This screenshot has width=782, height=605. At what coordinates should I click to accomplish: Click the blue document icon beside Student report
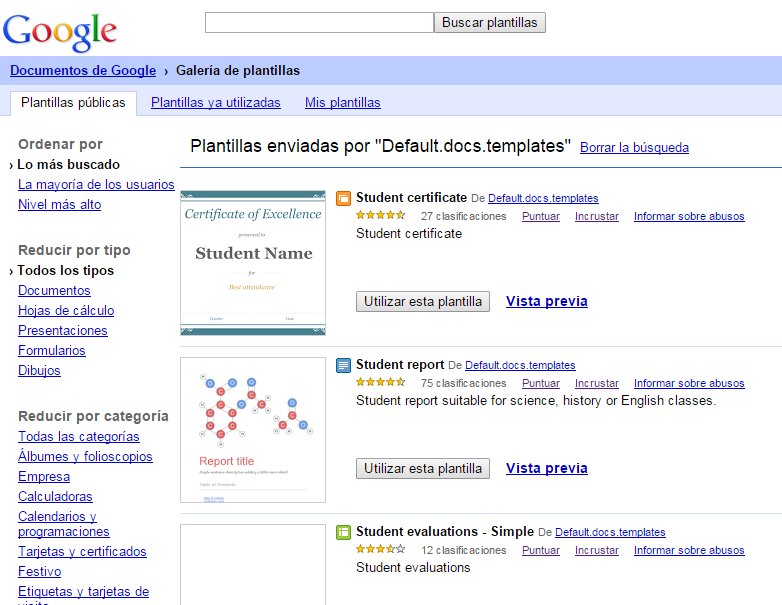click(x=343, y=366)
